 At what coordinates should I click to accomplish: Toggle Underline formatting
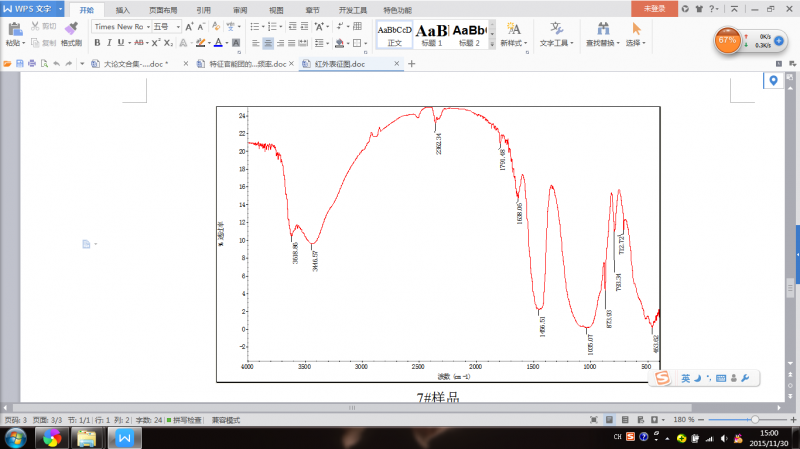tap(120, 43)
